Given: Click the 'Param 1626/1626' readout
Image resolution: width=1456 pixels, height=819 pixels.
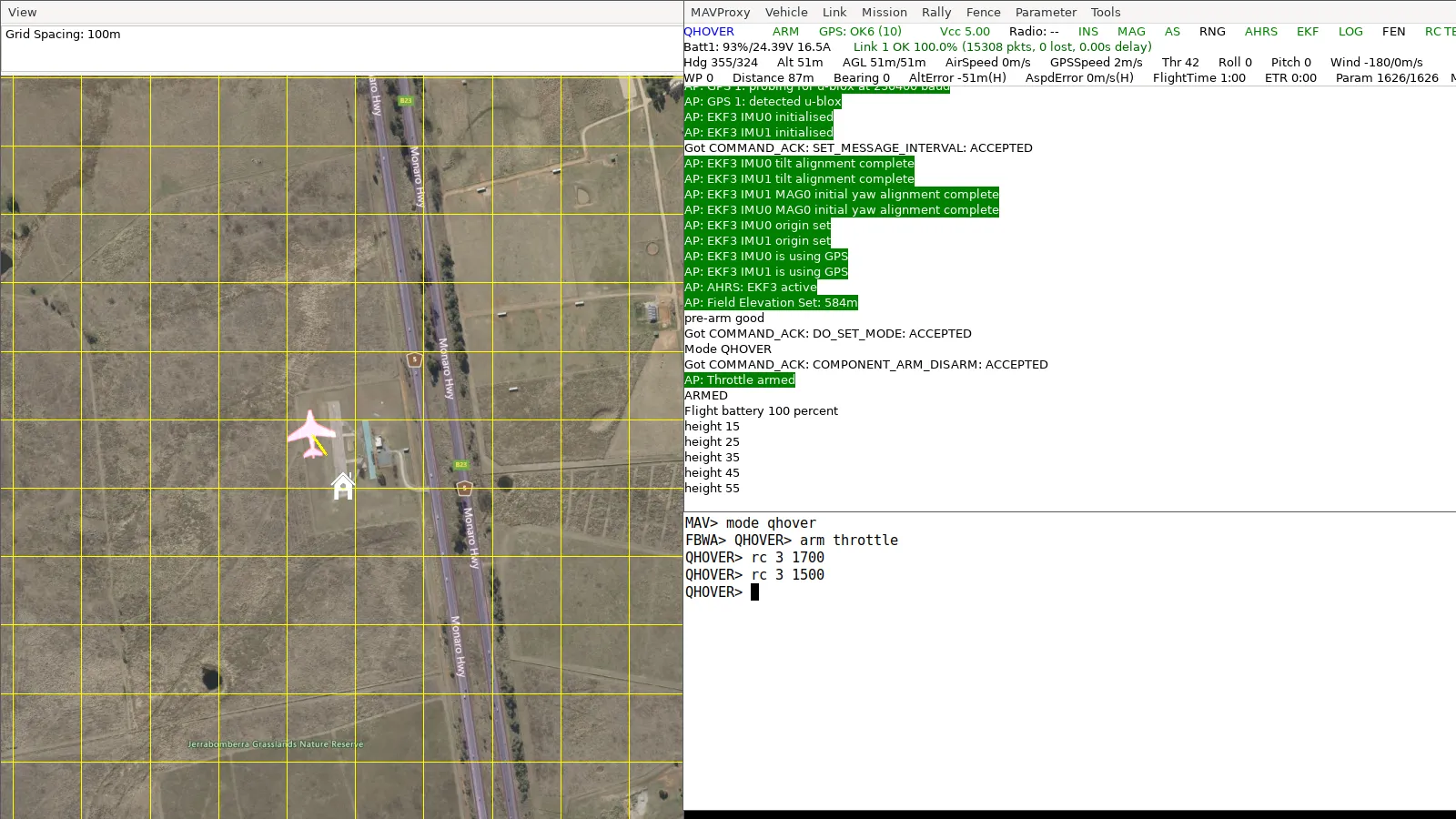Looking at the screenshot, I should (x=1387, y=77).
